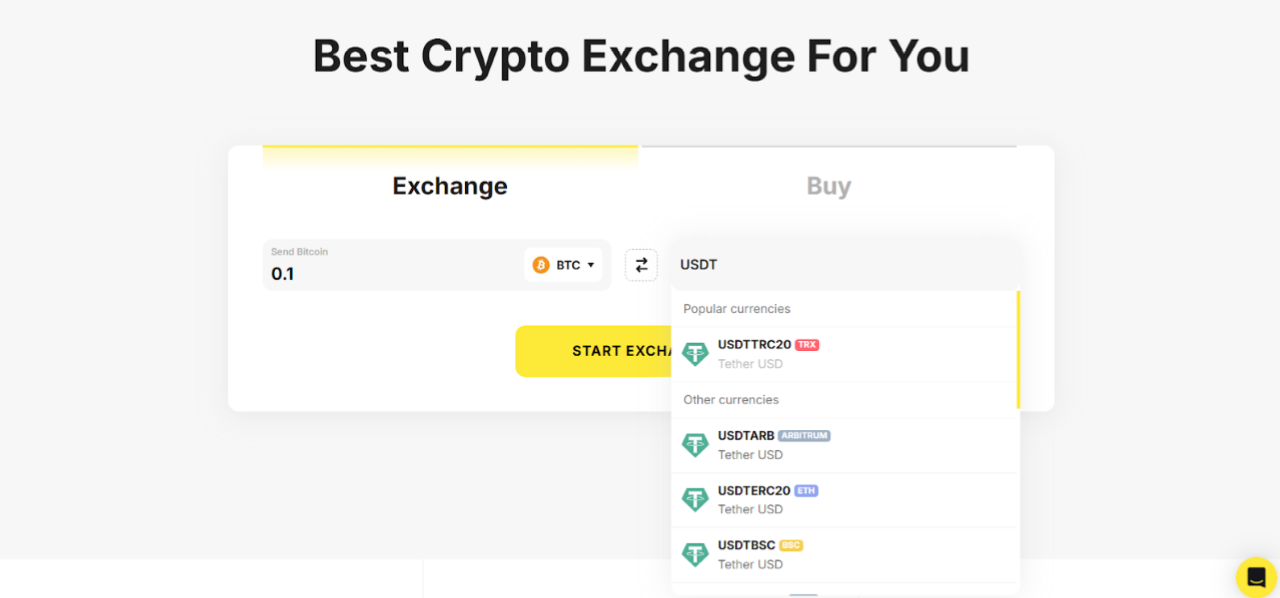Switch to the Exchange tab
Screen dimensions: 1280x598
[x=450, y=186]
